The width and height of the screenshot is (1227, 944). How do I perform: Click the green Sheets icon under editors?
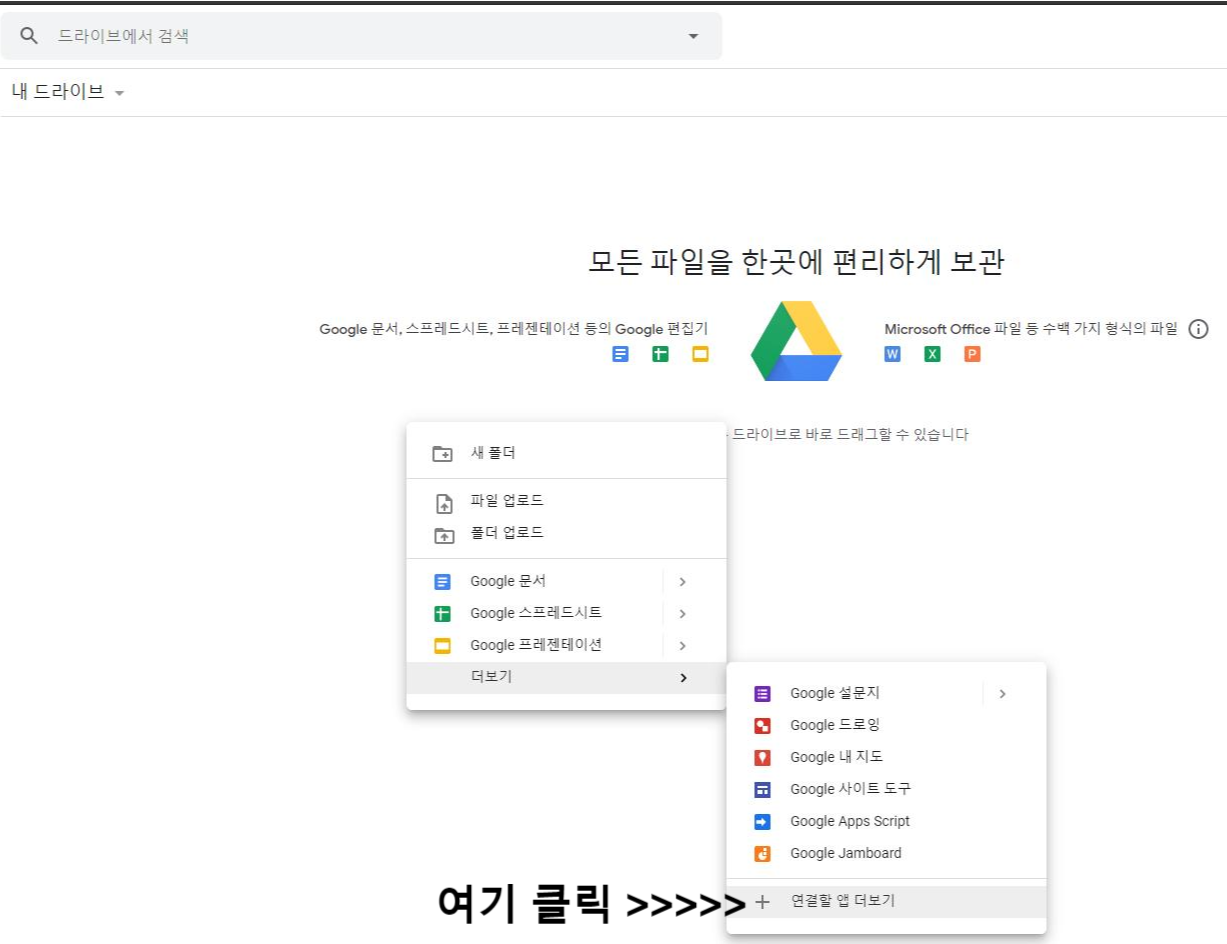[660, 354]
